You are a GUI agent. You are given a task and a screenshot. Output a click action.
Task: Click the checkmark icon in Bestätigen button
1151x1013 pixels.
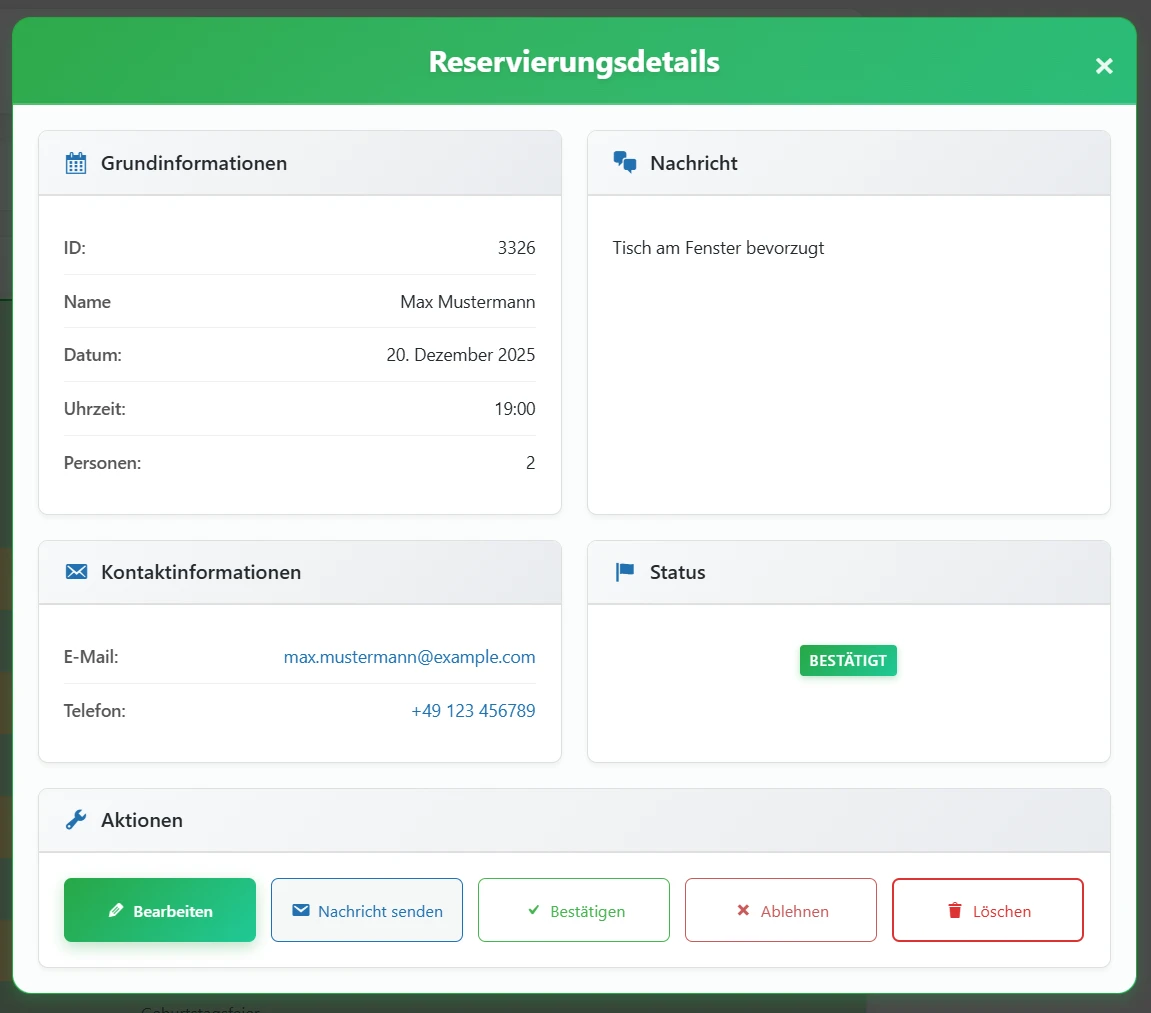[x=533, y=911]
